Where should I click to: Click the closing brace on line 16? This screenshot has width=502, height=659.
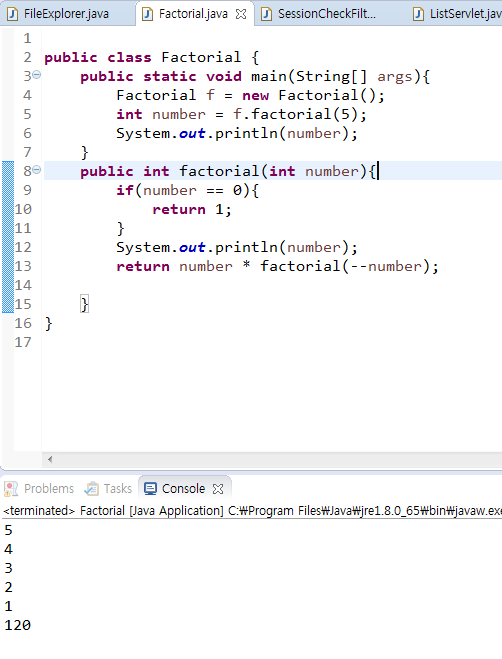(x=48, y=324)
